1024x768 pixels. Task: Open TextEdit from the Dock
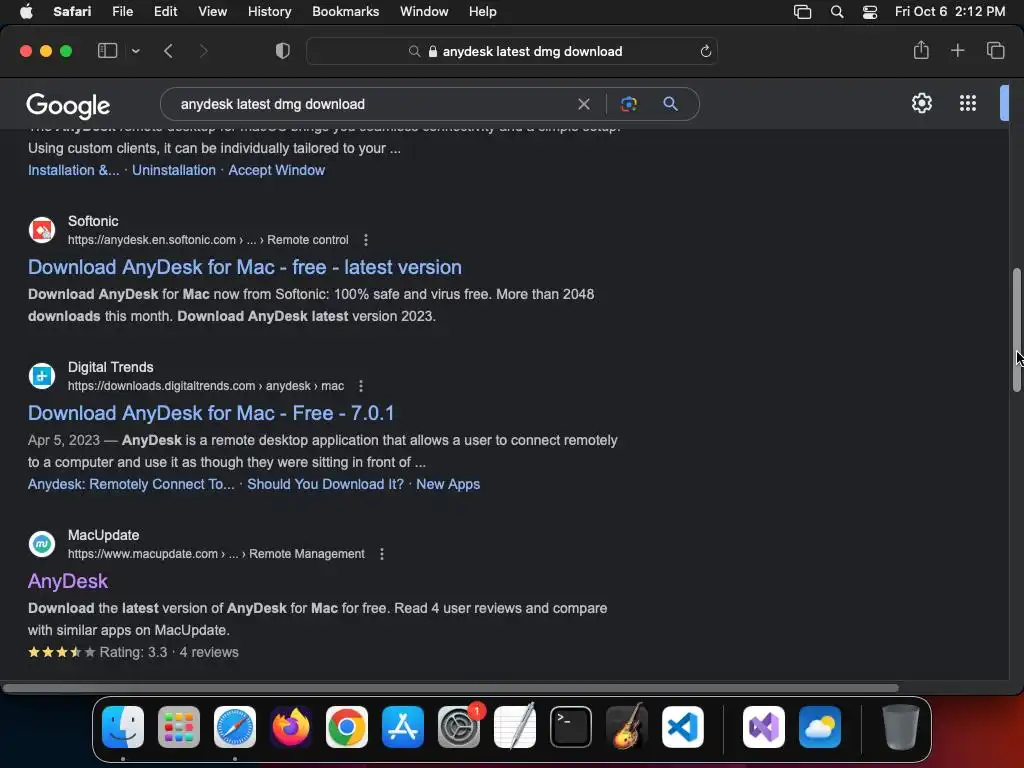515,727
